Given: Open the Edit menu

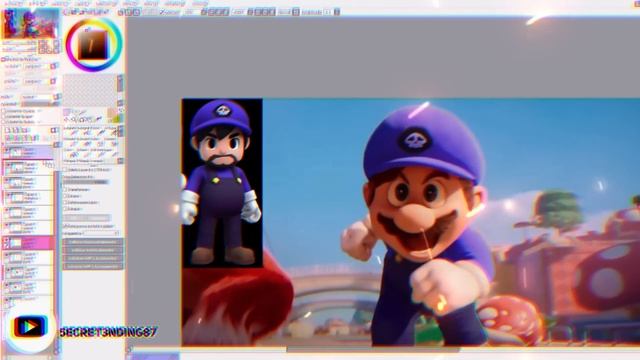Looking at the screenshot, I should click(38, 3).
